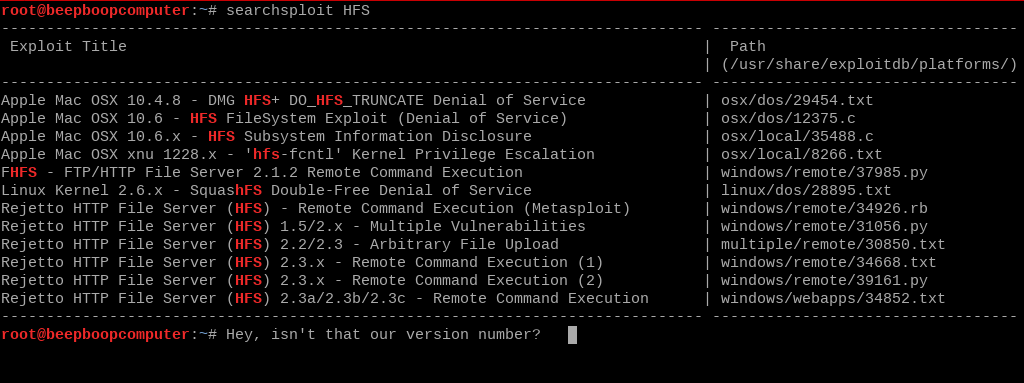
Task: Click windows/remote/34926.rb Metasploit path
Action: coord(824,209)
